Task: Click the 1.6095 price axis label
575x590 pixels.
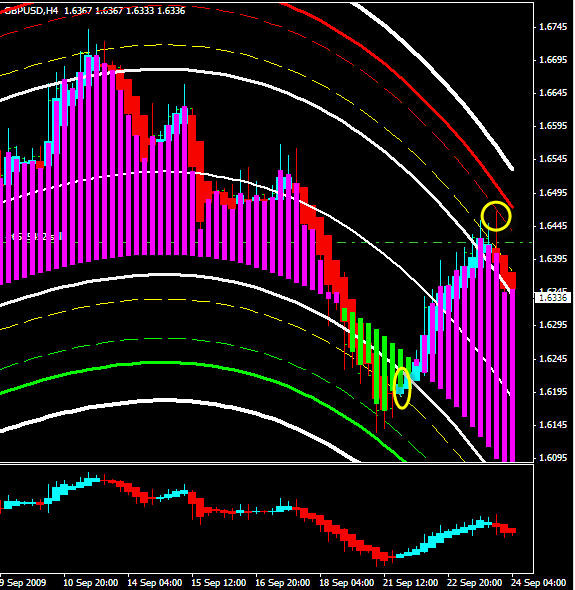Action: (553, 458)
